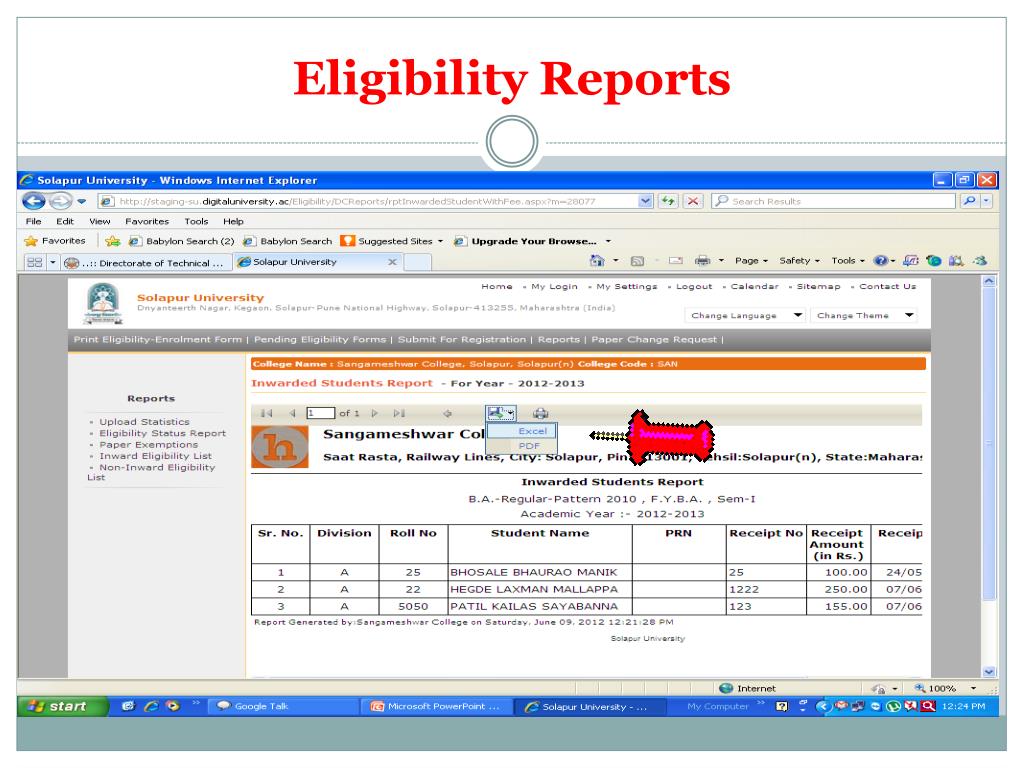Select Excel export option
The width and height of the screenshot is (1024, 768).
pyautogui.click(x=522, y=431)
